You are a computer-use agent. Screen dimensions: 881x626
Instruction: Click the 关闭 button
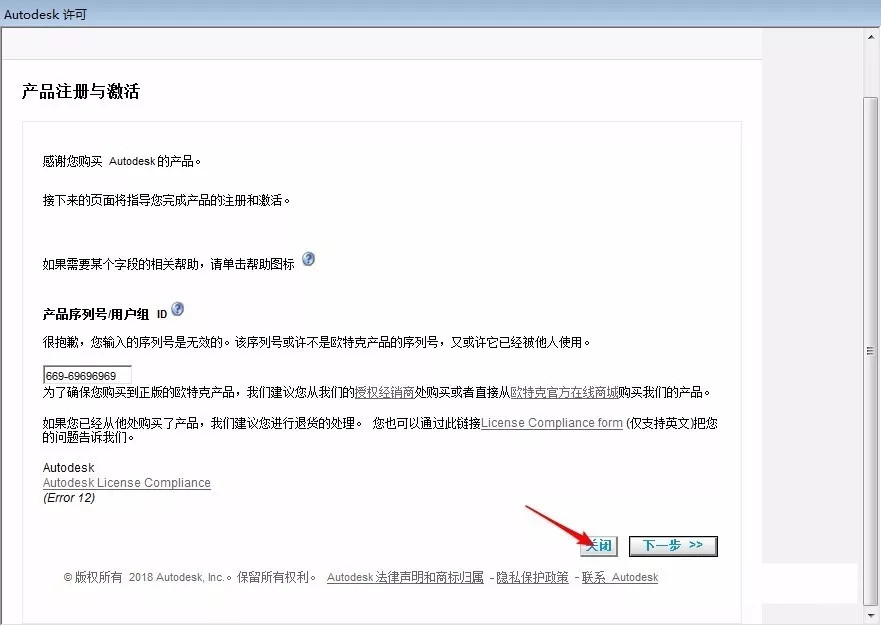tap(599, 546)
